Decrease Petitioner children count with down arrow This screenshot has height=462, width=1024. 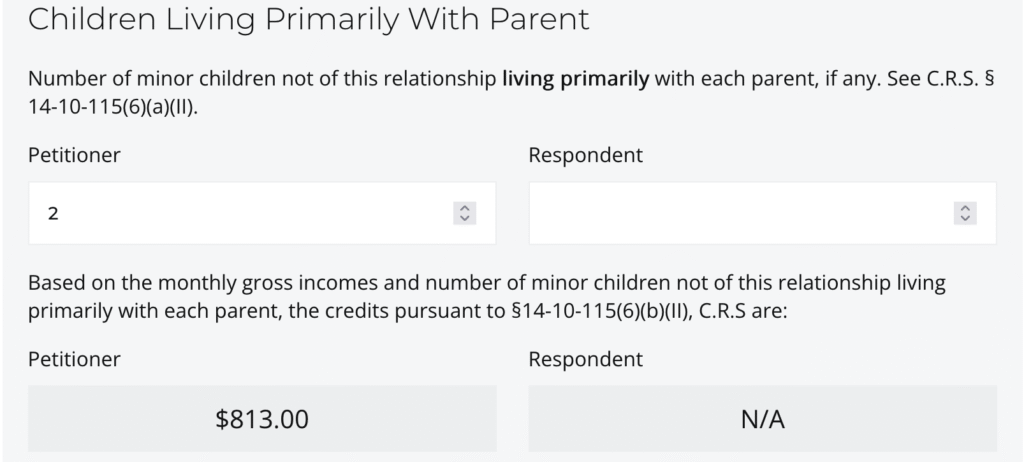click(463, 218)
